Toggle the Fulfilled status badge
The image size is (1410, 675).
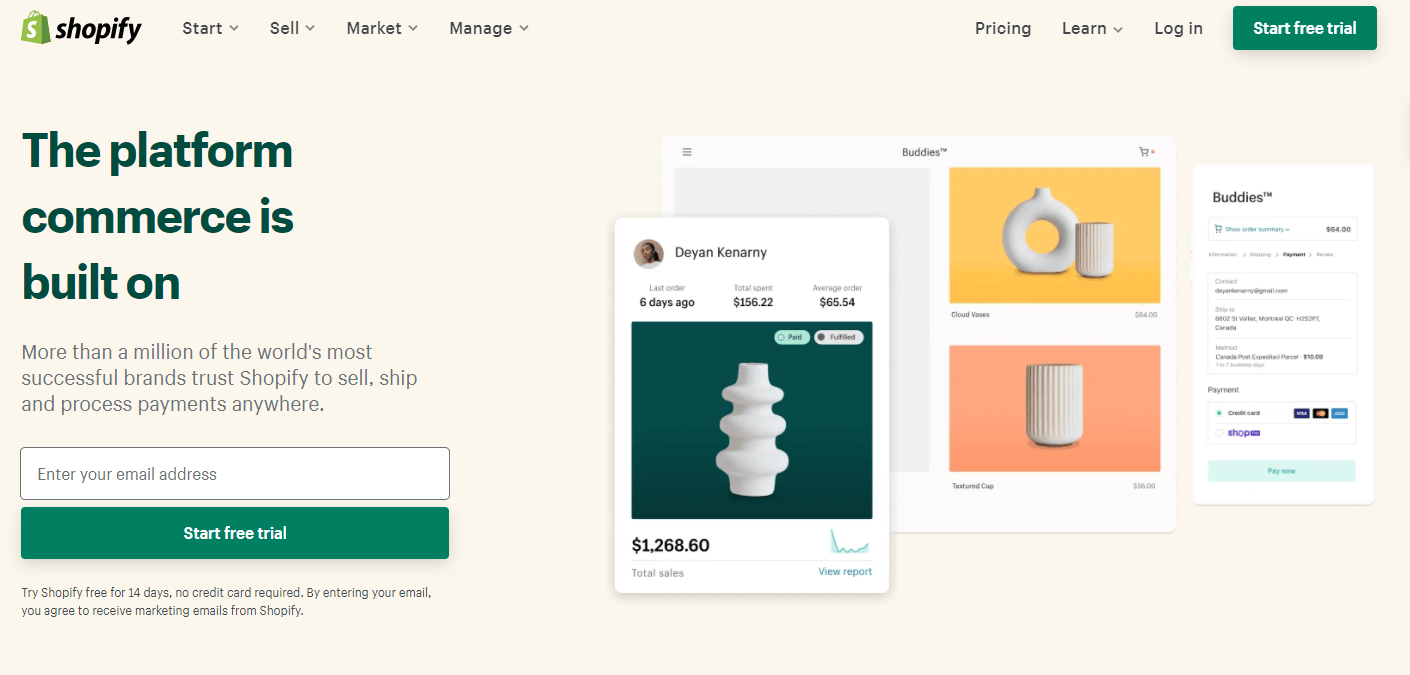click(x=839, y=337)
